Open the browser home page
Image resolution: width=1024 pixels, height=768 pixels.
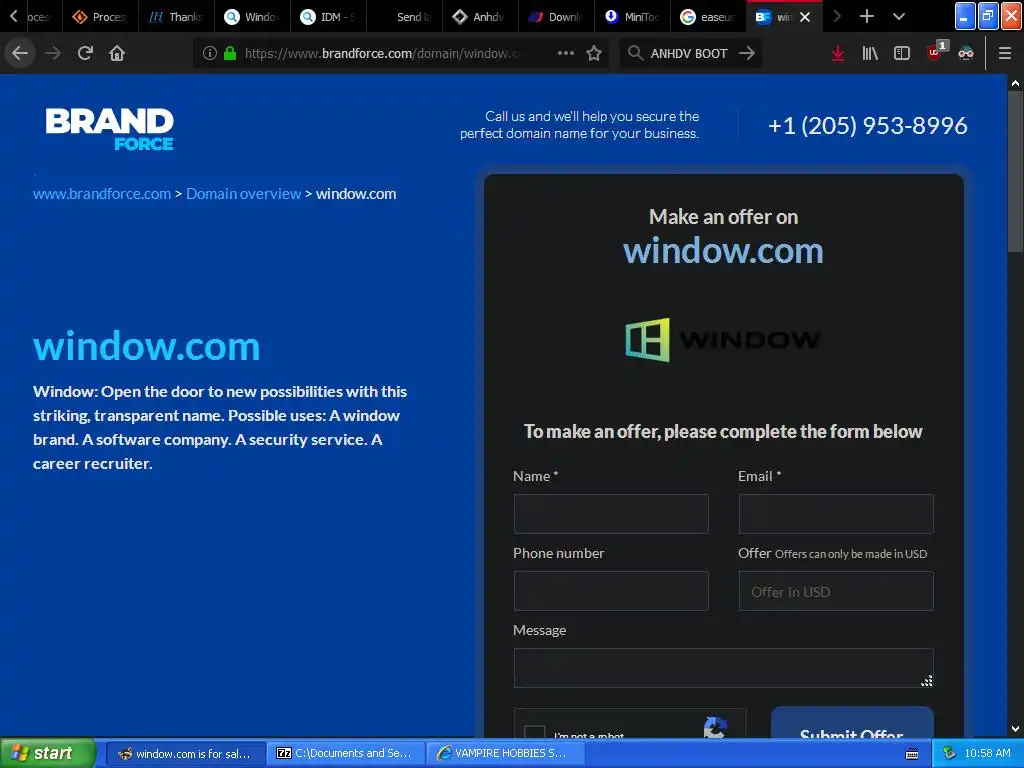click(117, 53)
